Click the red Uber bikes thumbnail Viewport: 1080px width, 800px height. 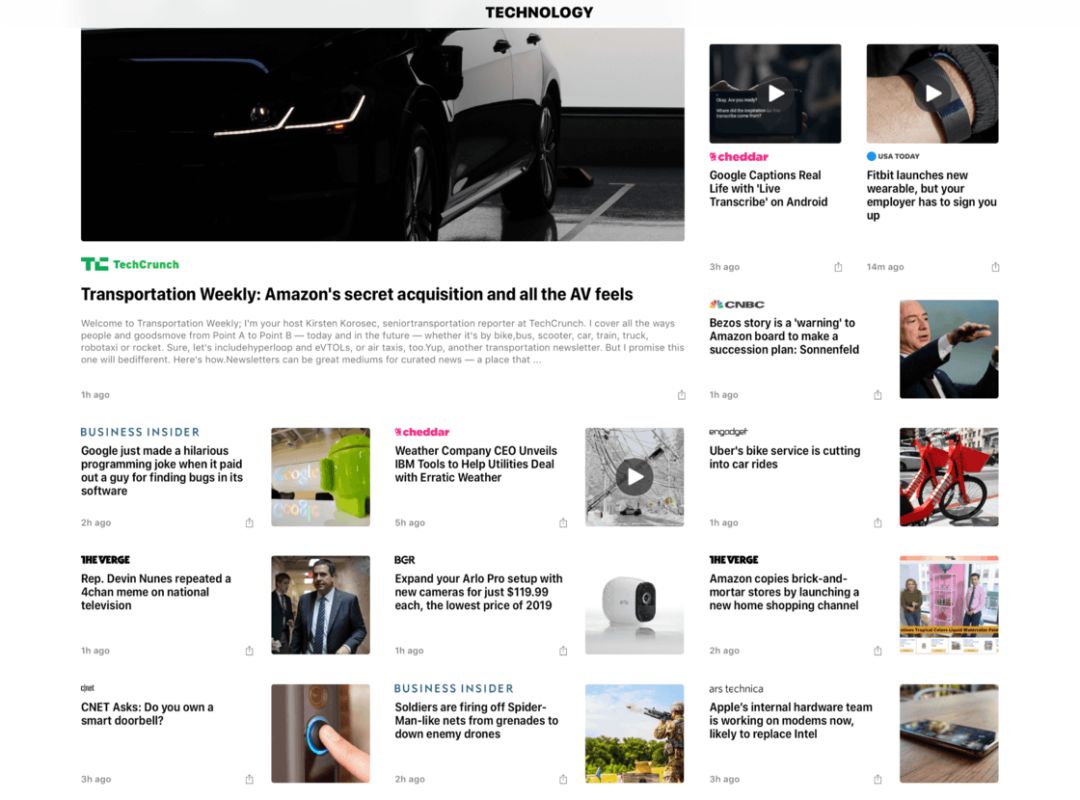click(948, 477)
